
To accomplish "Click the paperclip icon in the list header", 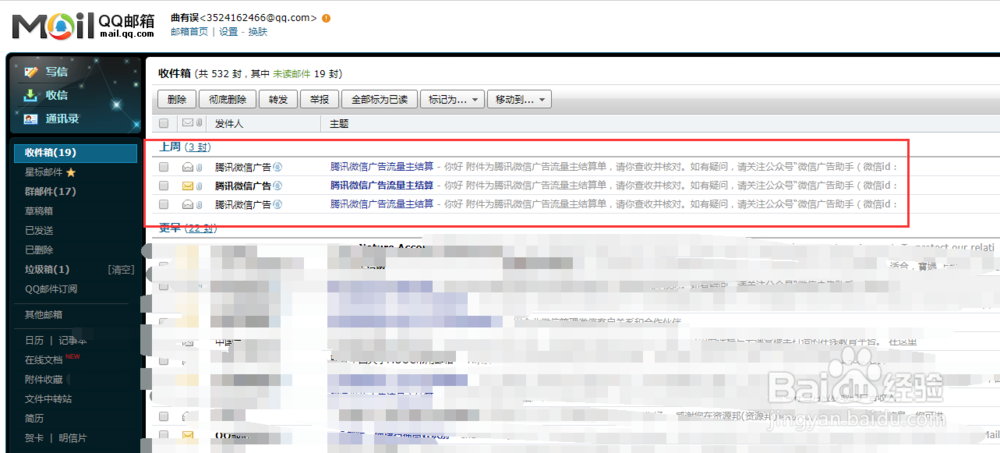I will 199,123.
